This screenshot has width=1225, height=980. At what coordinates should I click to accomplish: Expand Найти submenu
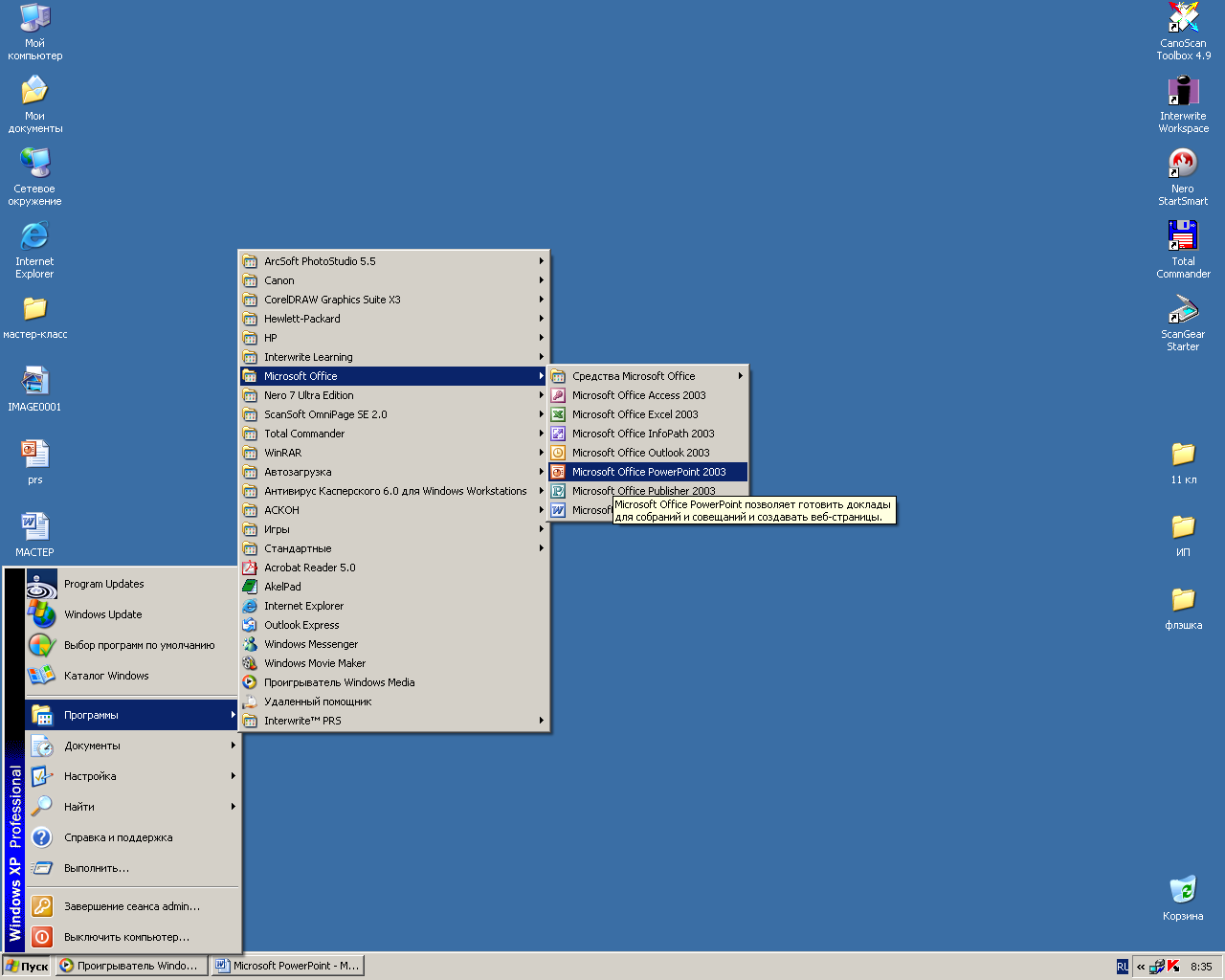pos(132,807)
